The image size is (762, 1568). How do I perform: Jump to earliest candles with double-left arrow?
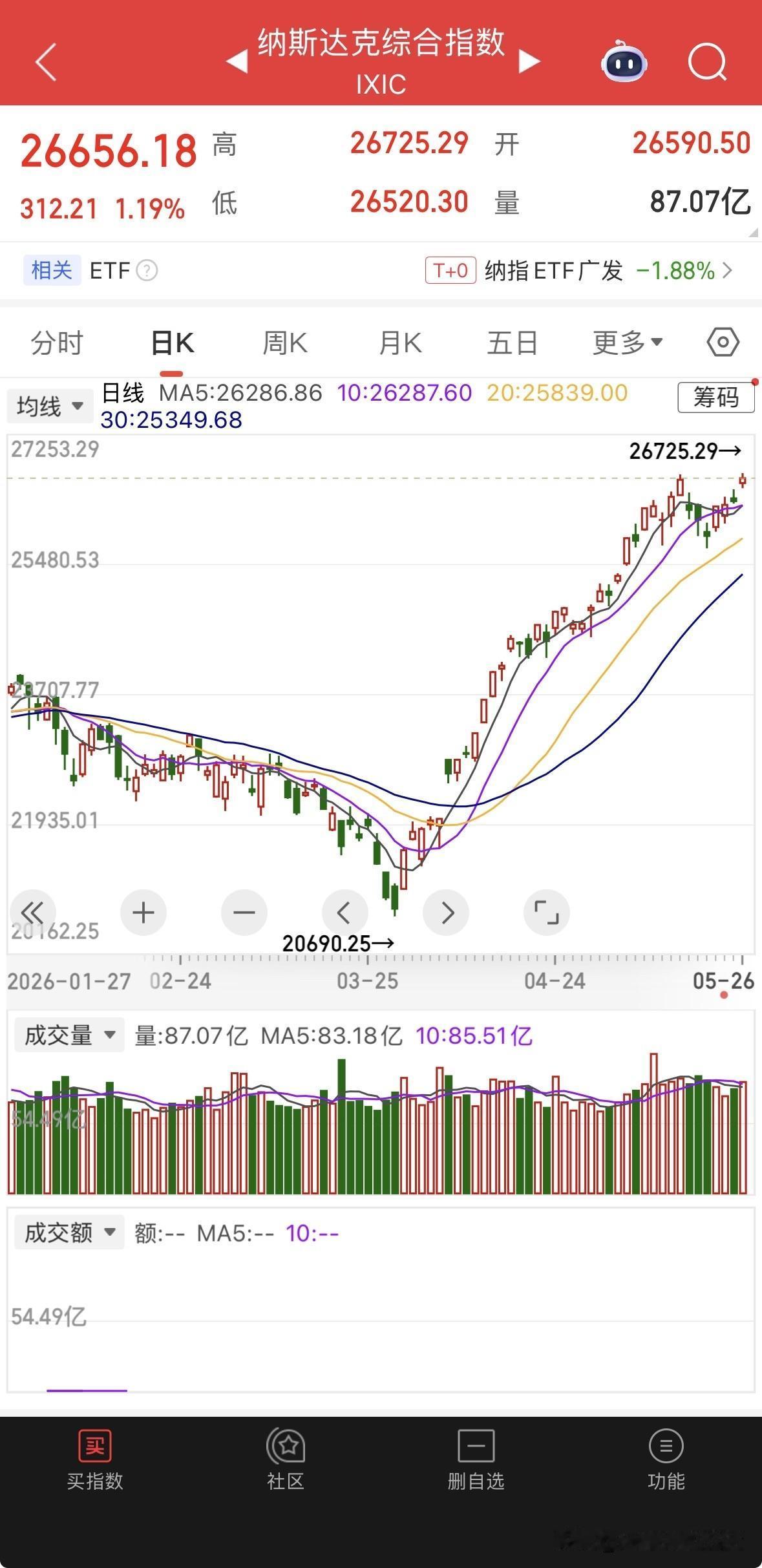(32, 913)
